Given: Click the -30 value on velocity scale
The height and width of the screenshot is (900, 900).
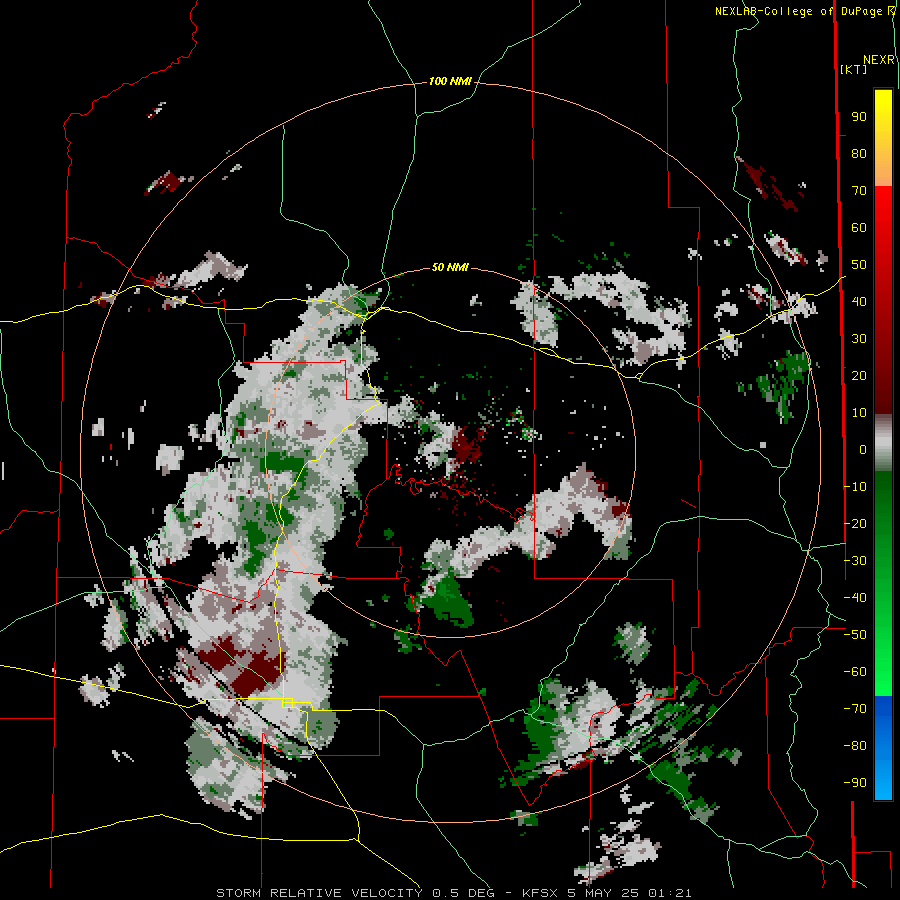Looking at the screenshot, I should click(x=855, y=561).
